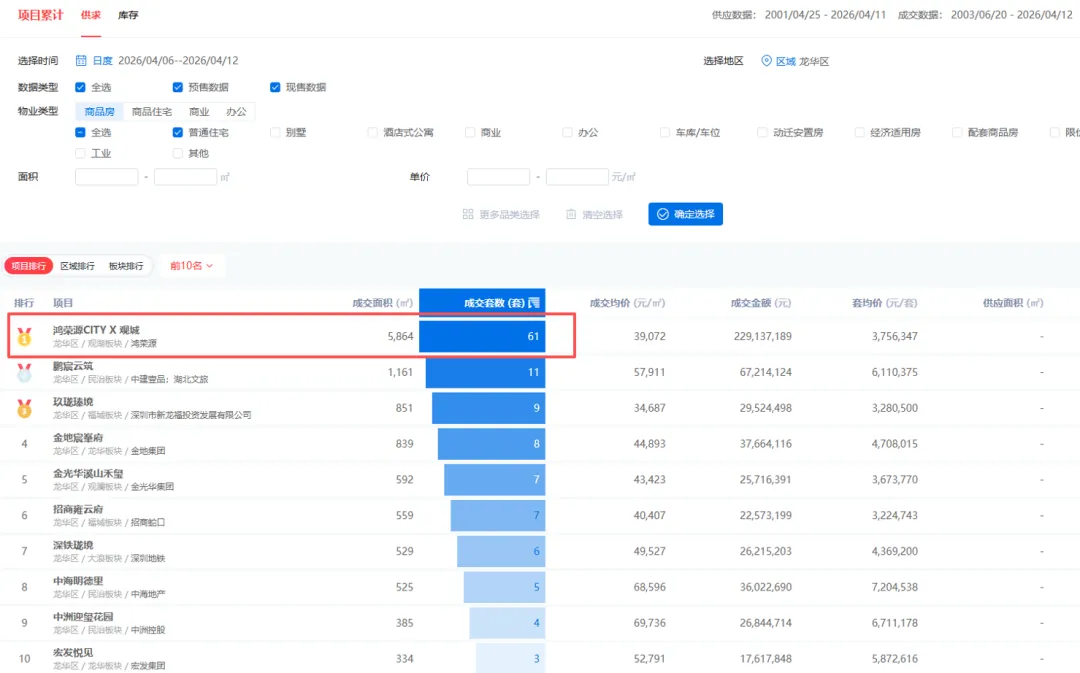Click the 清空选择 button
The height and width of the screenshot is (673, 1080).
tap(594, 214)
